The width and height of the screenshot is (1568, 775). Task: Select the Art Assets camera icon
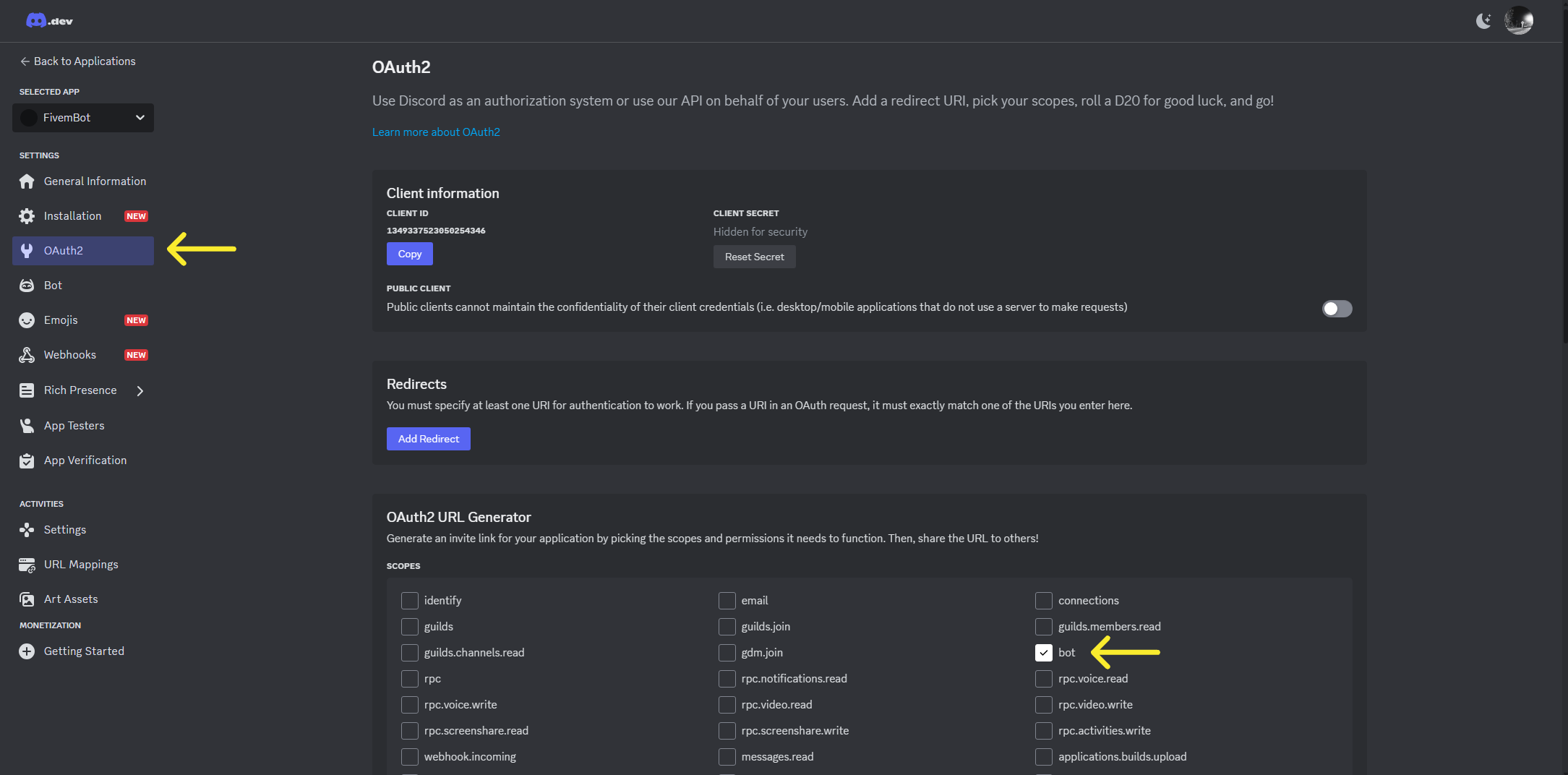pos(27,599)
